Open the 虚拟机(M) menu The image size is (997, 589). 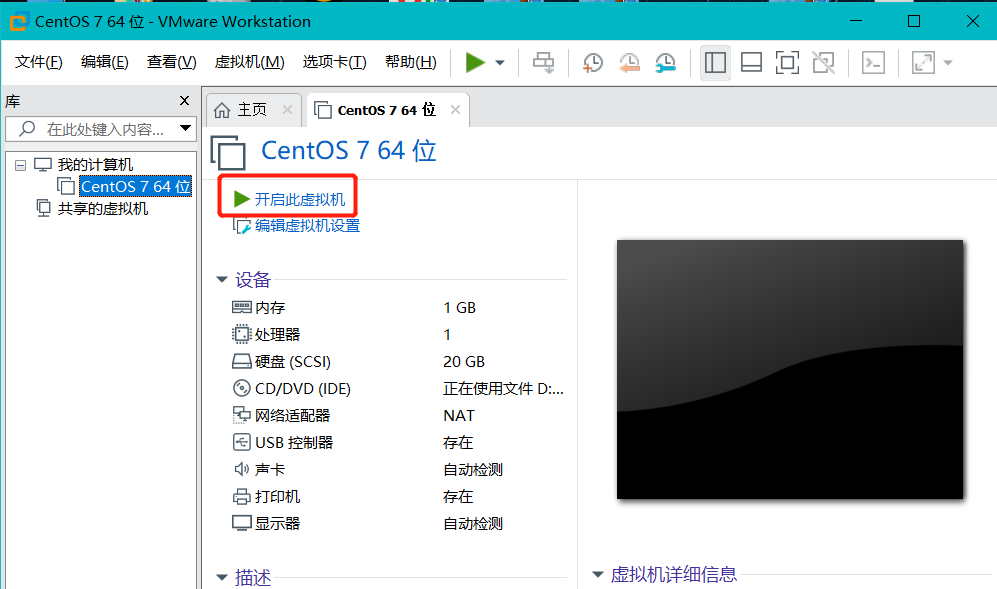249,60
